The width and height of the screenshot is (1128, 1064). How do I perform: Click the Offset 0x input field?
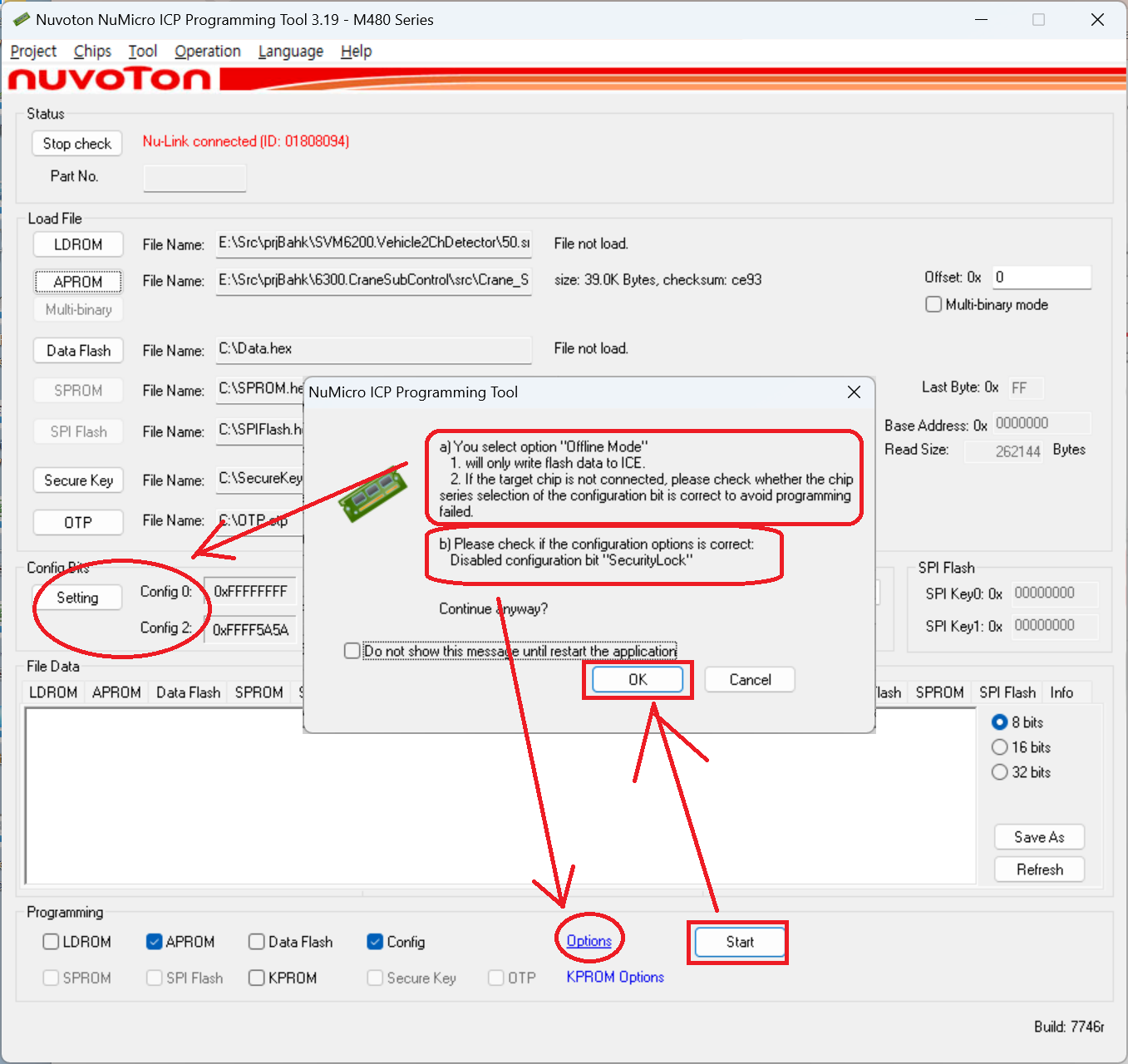pos(1042,278)
